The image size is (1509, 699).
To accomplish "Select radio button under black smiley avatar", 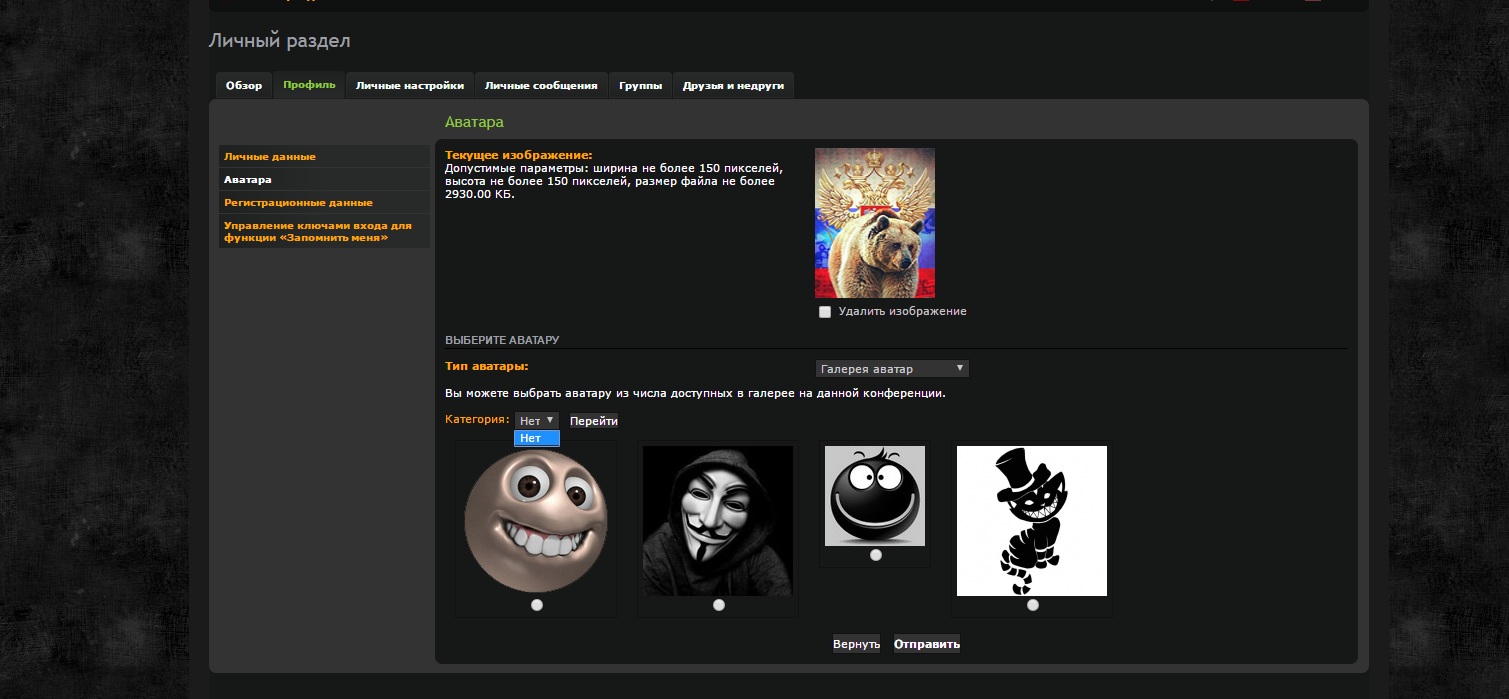I will coord(876,555).
